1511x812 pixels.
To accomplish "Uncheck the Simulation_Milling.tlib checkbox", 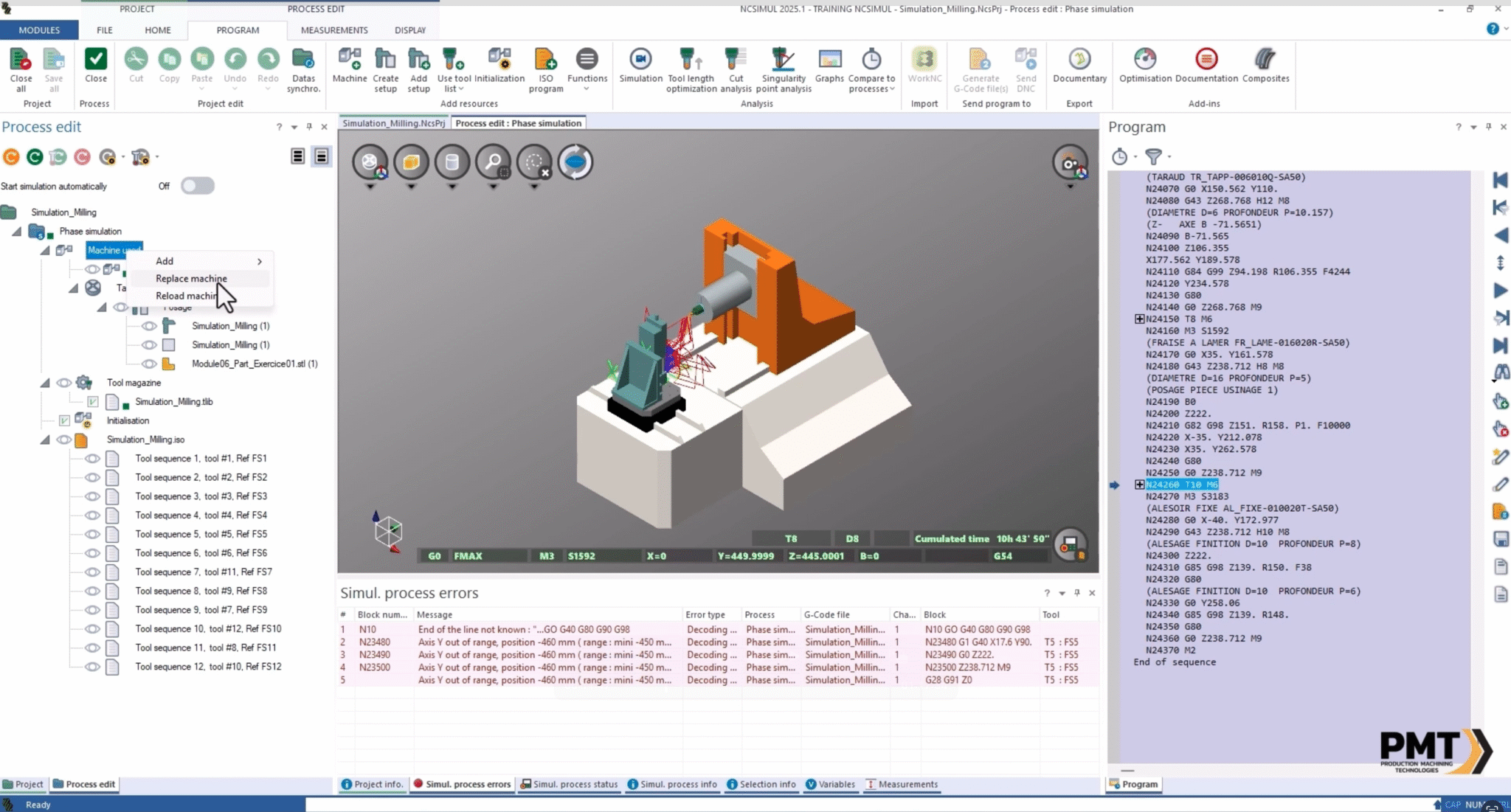I will pos(91,401).
